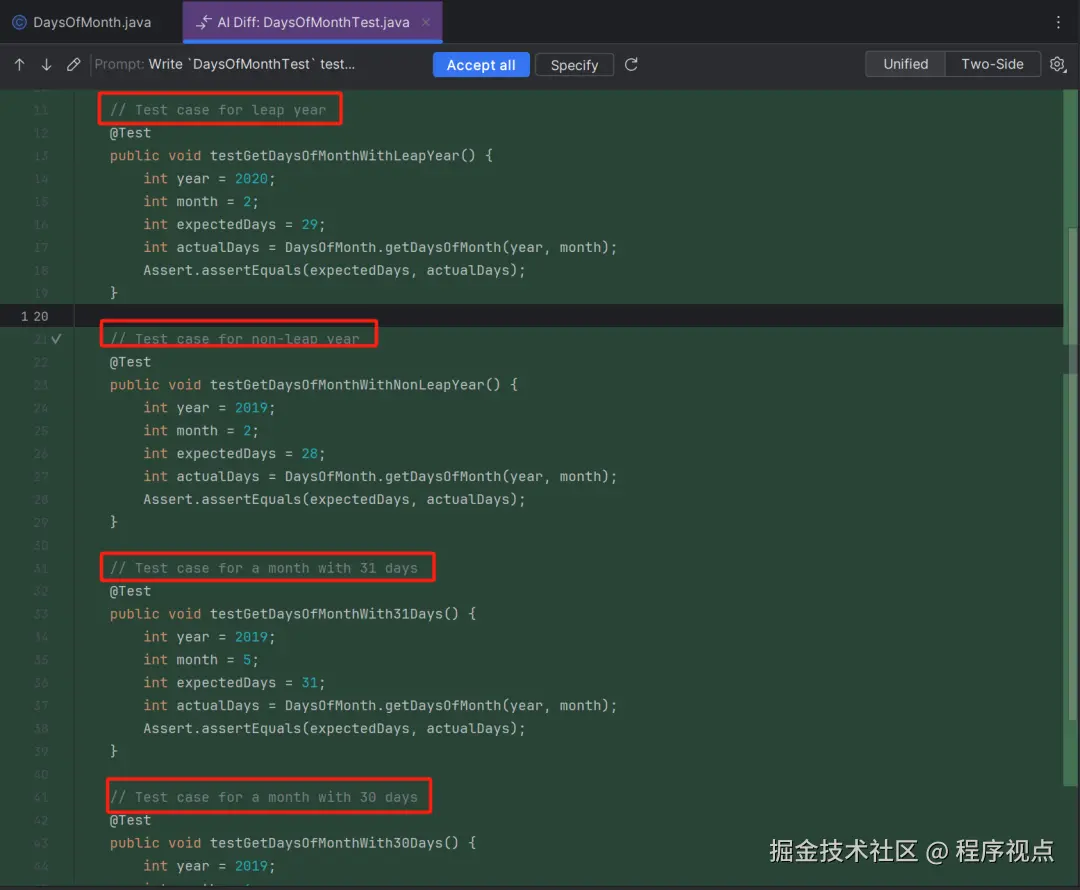The width and height of the screenshot is (1080, 890).
Task: Click the expectedDays value 31
Action: (309, 683)
